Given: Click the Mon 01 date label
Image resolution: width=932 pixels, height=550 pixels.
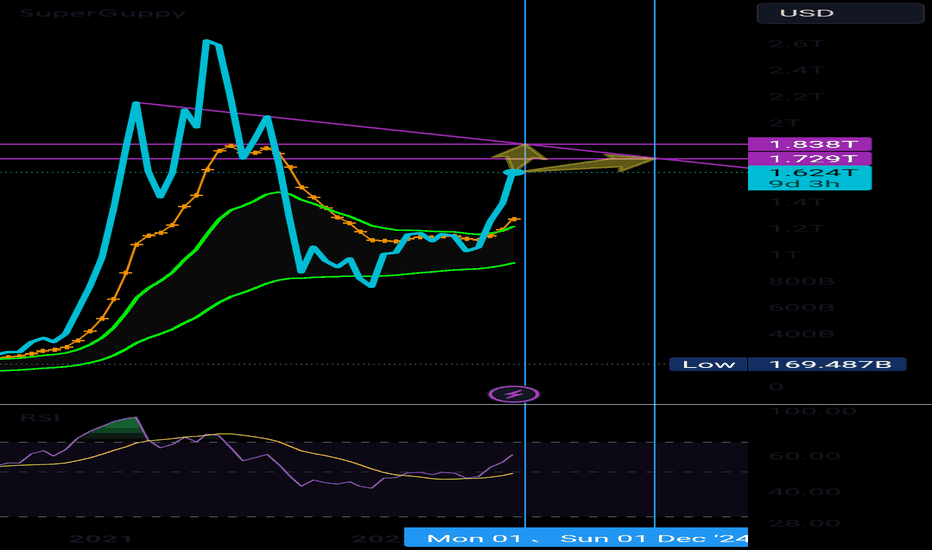Looking at the screenshot, I should click(474, 538).
